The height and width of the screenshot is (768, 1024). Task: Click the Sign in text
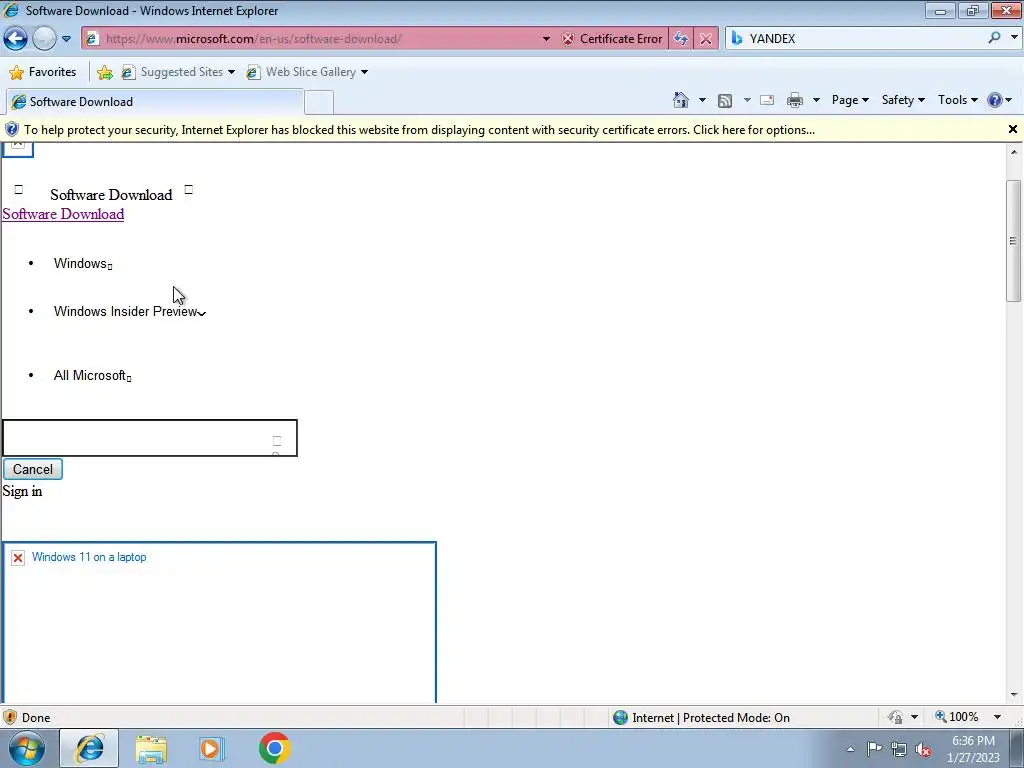click(22, 491)
